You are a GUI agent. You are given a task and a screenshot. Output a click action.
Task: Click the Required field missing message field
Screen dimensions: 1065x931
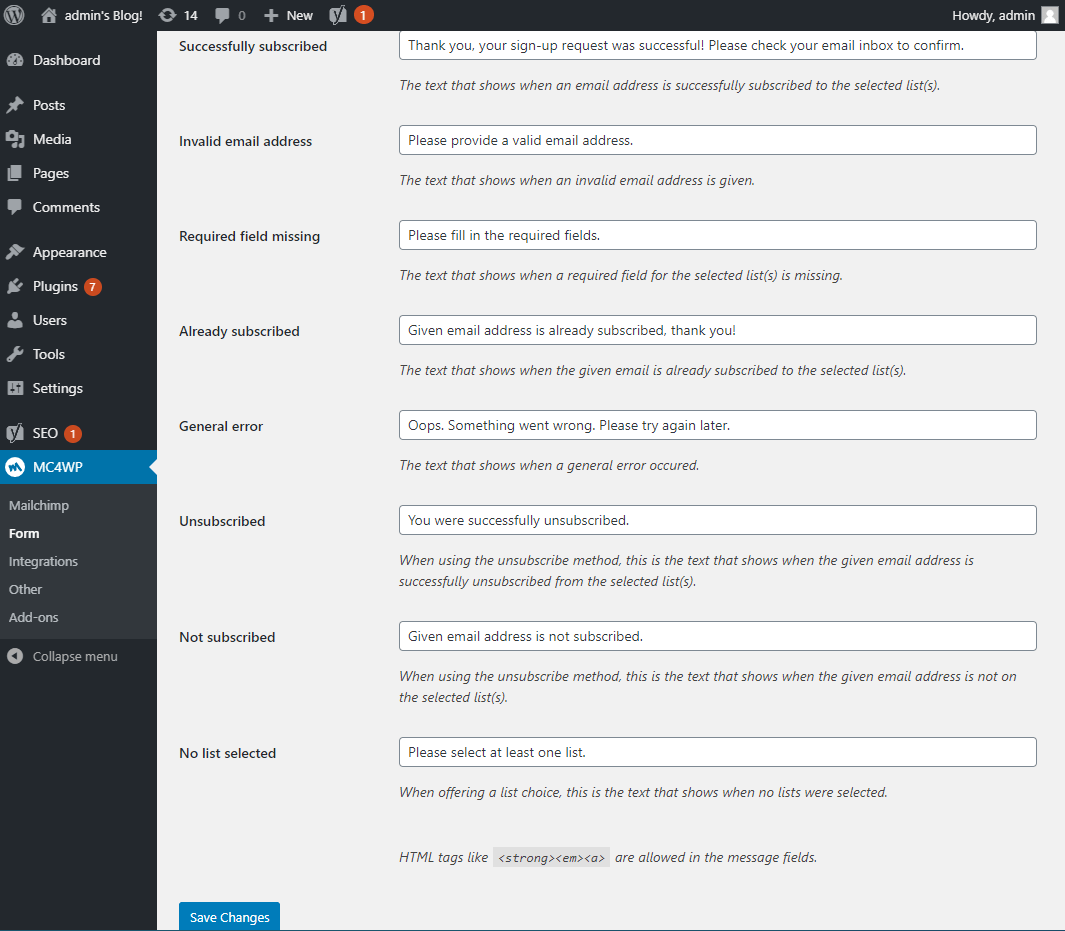717,235
